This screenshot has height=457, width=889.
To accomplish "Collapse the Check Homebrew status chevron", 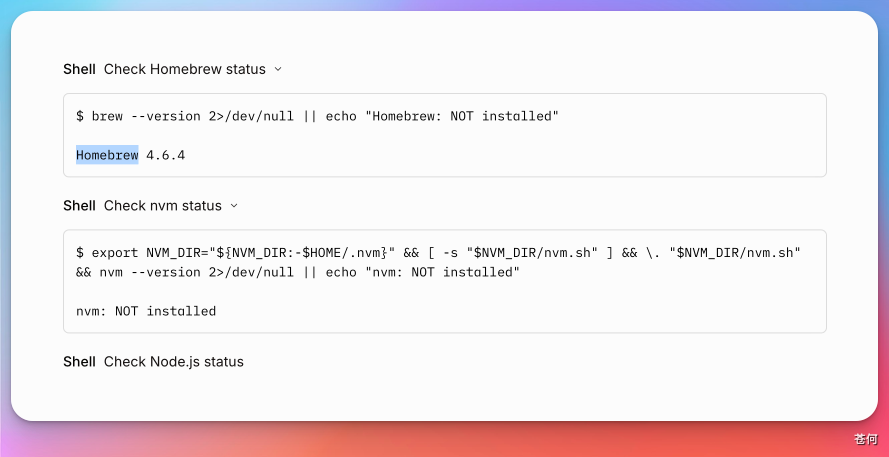I will pos(278,70).
